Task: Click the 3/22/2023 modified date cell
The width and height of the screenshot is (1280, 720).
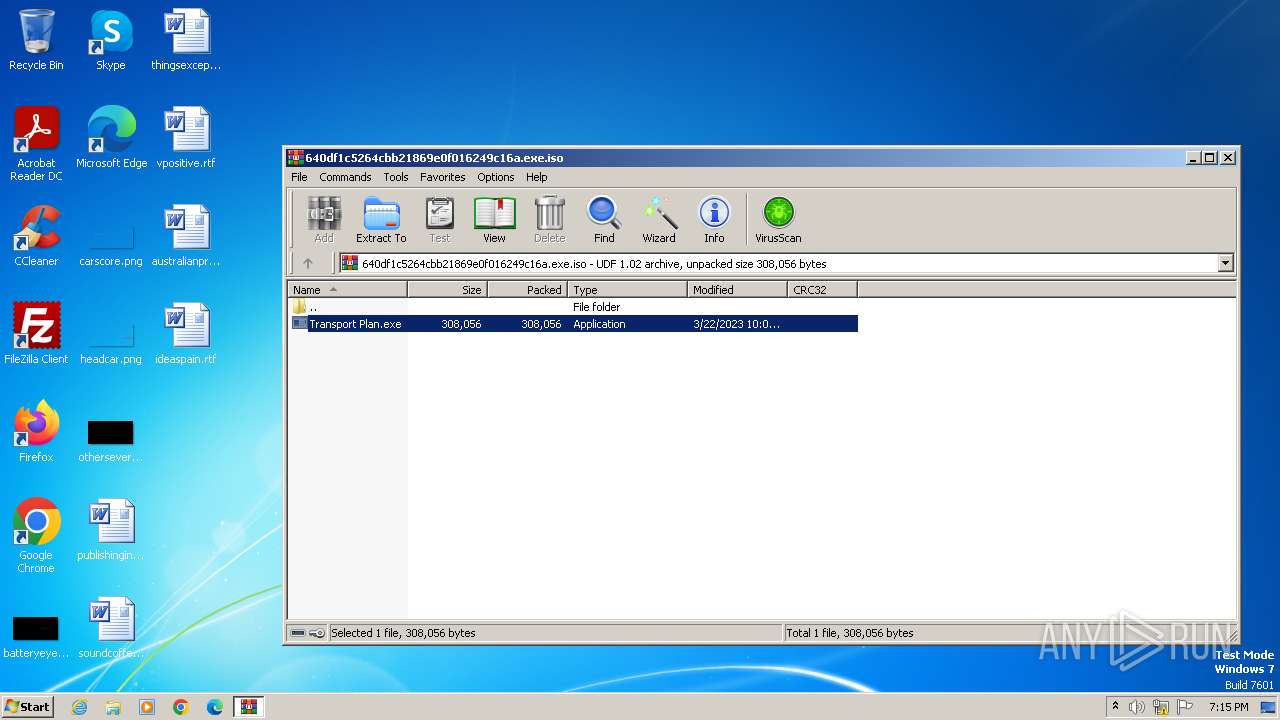Action: [x=736, y=324]
